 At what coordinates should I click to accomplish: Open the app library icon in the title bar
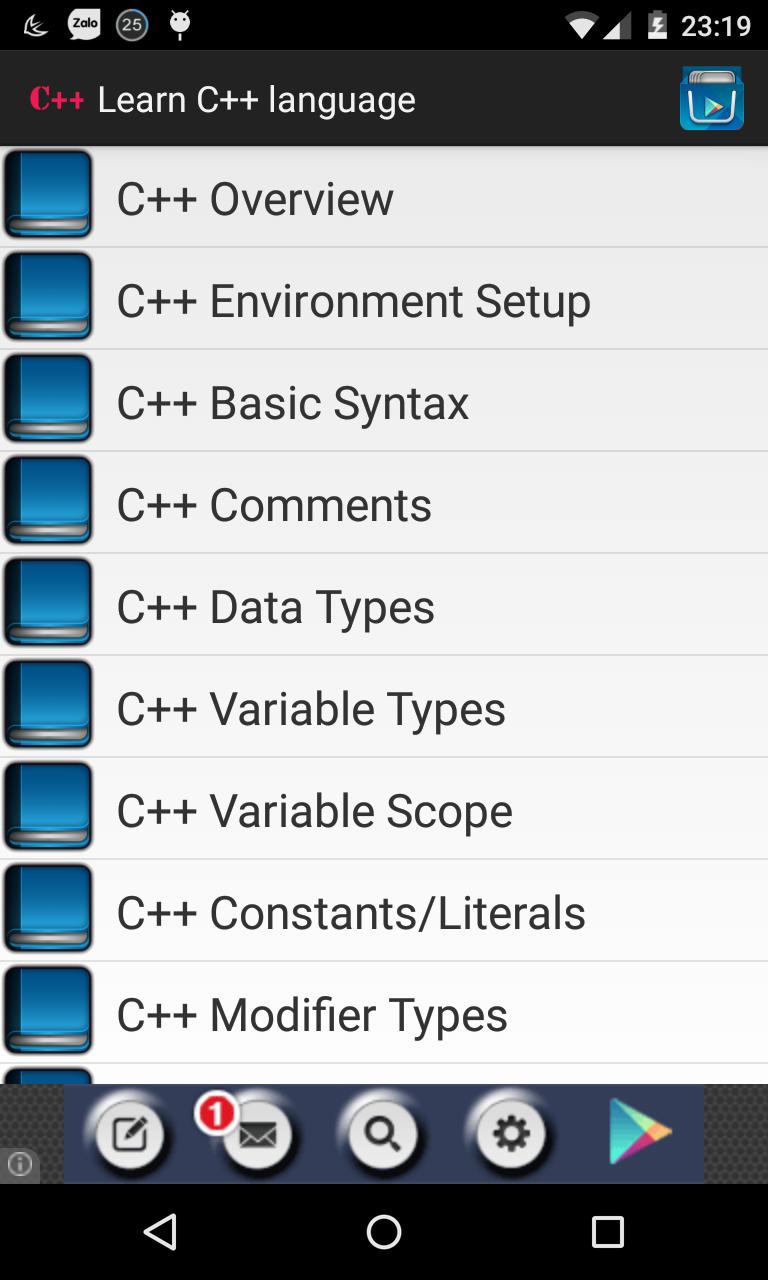[712, 98]
